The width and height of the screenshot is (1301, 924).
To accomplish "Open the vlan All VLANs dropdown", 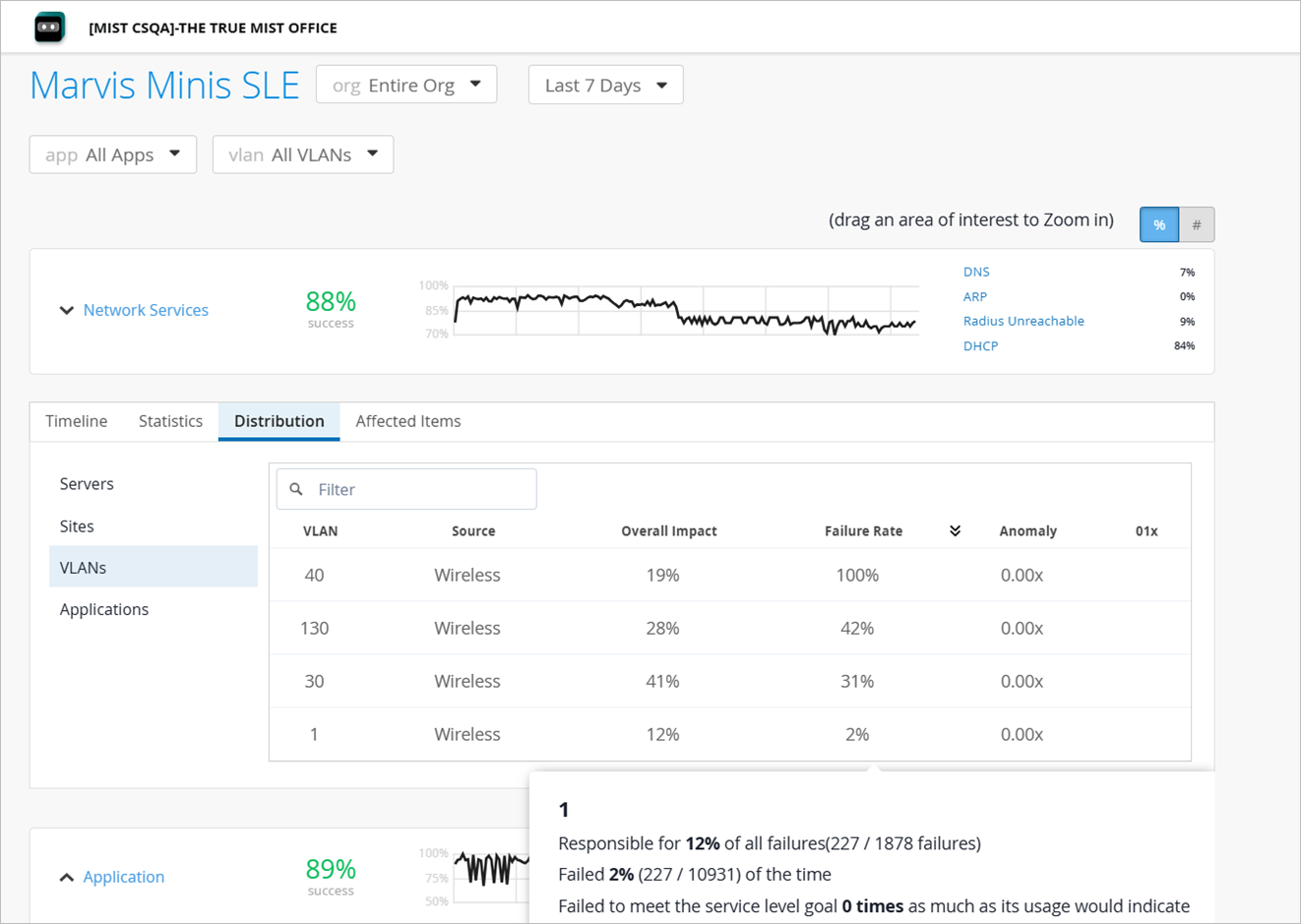I will click(303, 154).
